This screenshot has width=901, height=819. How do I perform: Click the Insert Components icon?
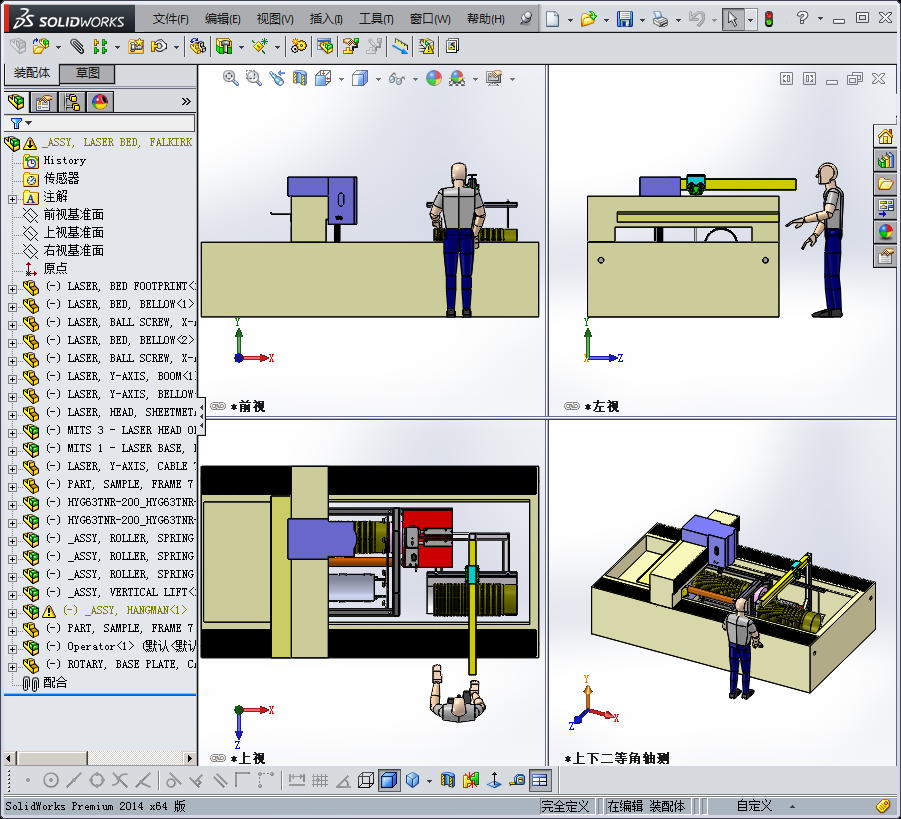(41, 46)
